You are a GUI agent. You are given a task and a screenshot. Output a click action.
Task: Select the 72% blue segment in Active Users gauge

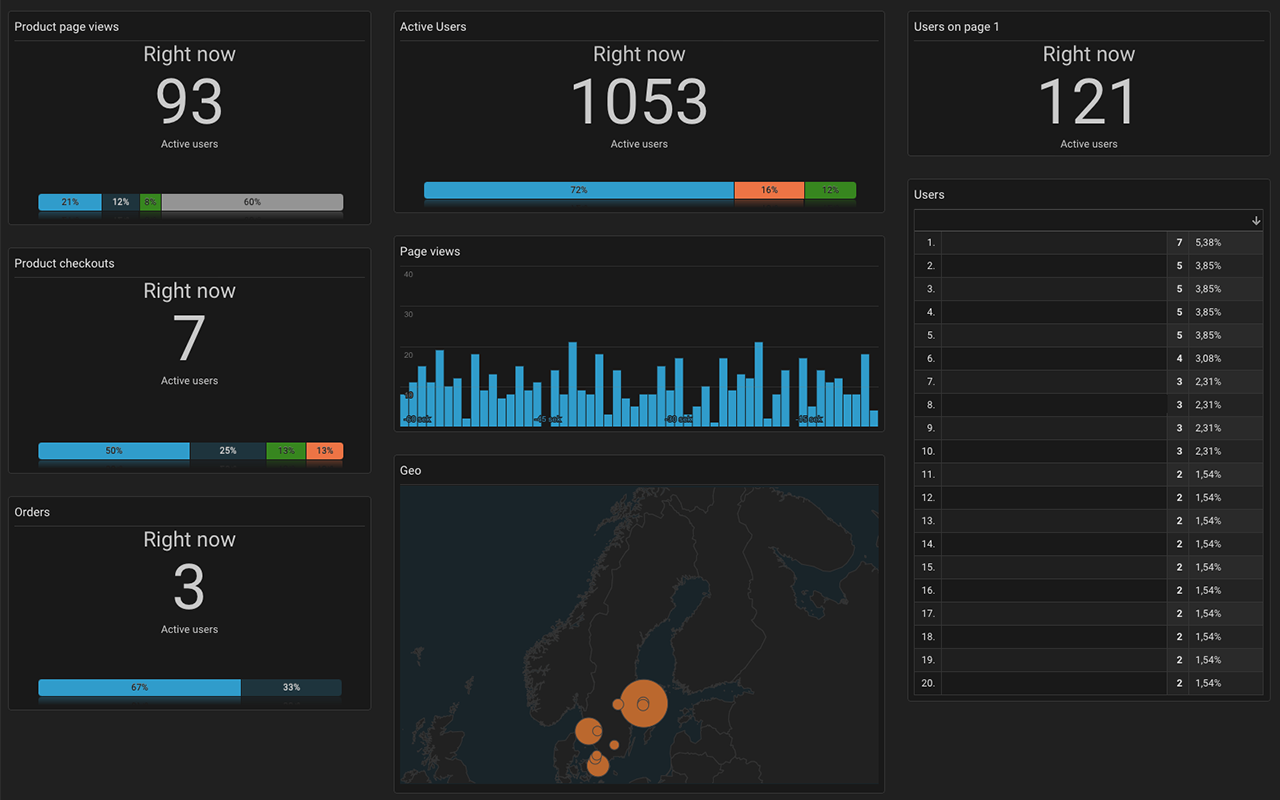[x=578, y=189]
